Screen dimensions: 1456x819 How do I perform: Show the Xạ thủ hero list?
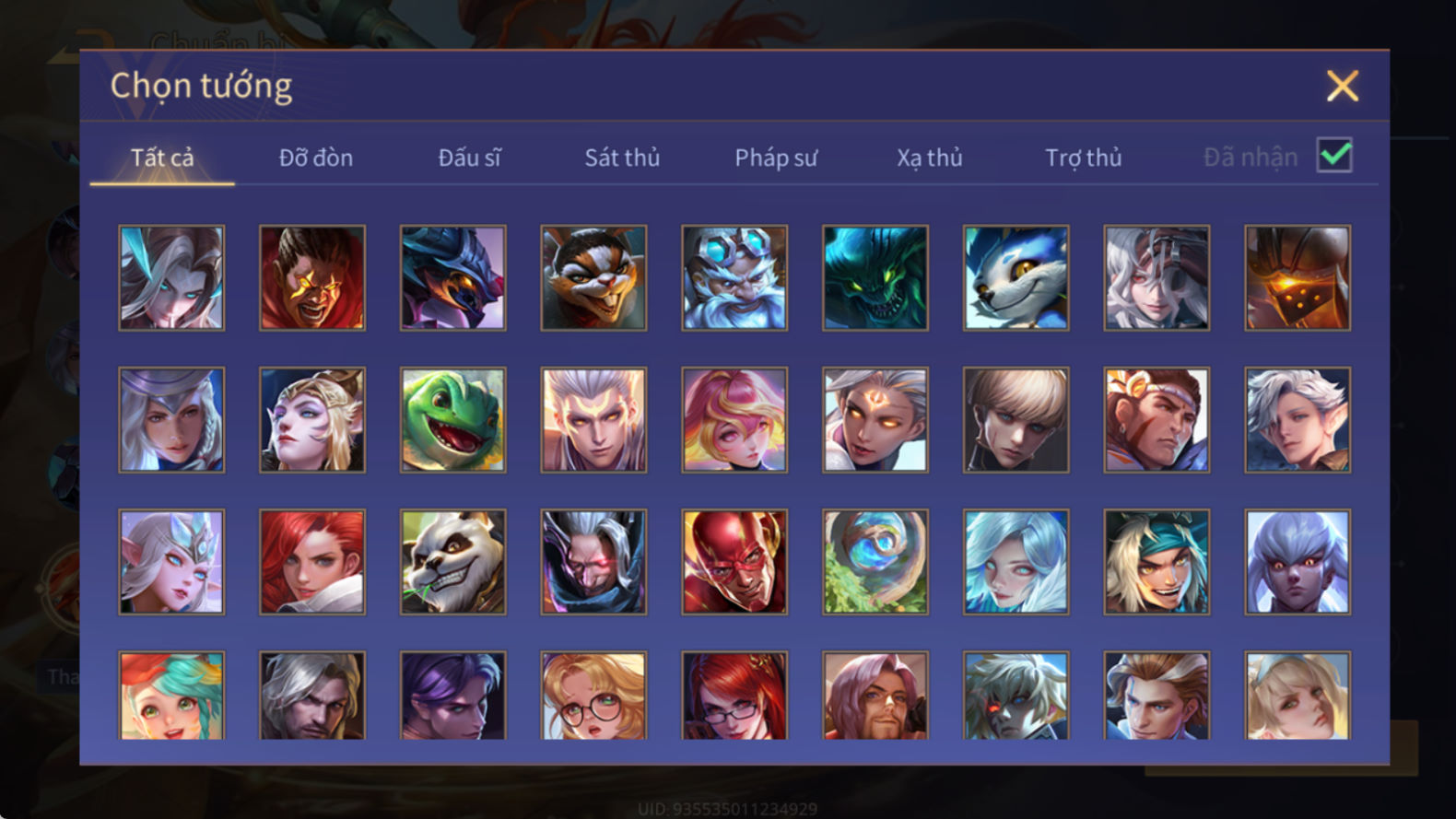pyautogui.click(x=930, y=158)
